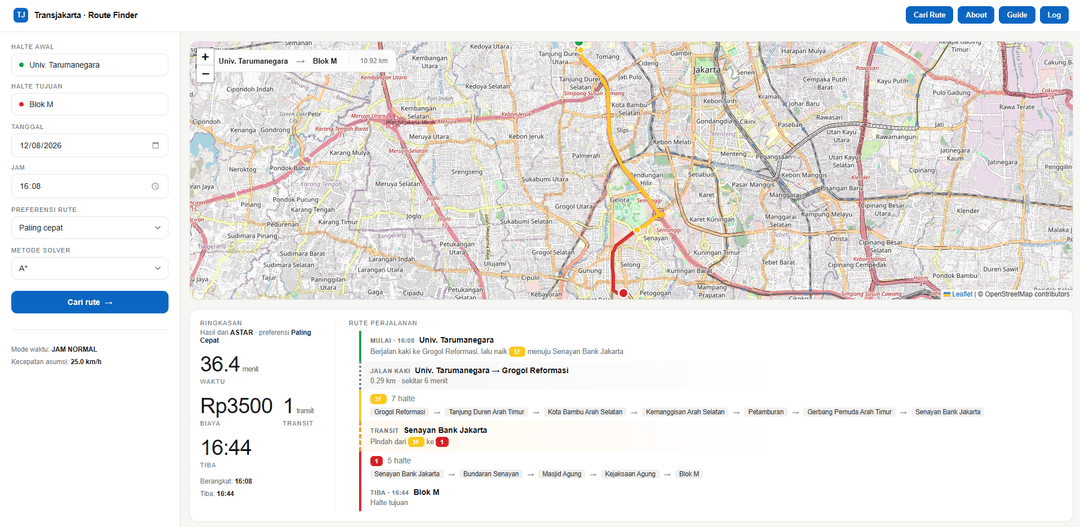Click the Kota Bambu Arah Selatan stop chip
Screen dimensions: 1080x527
click(x=584, y=412)
